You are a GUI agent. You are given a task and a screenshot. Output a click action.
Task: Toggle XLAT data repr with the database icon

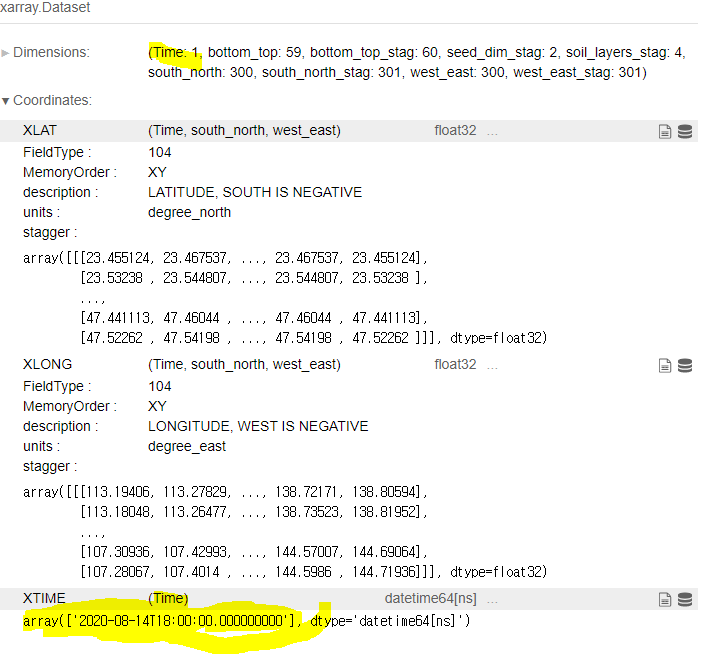pos(685,131)
